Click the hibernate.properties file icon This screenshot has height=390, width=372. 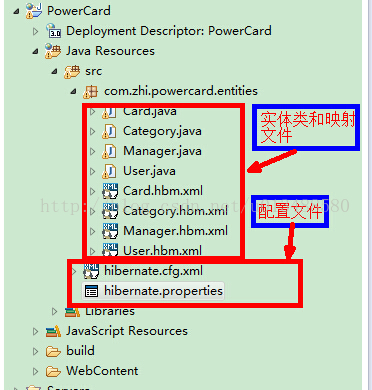tap(91, 291)
